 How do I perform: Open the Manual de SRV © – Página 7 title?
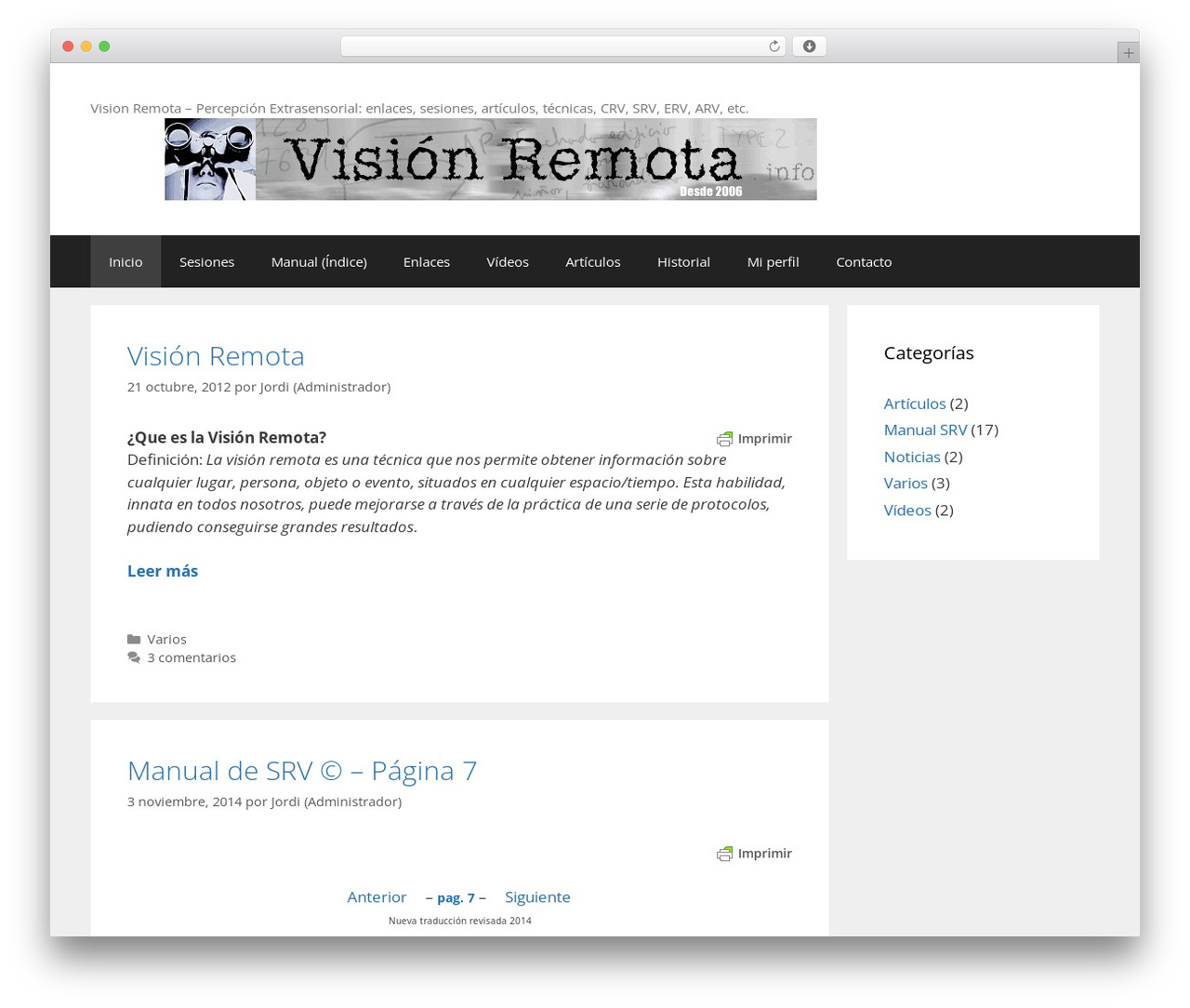(x=302, y=770)
